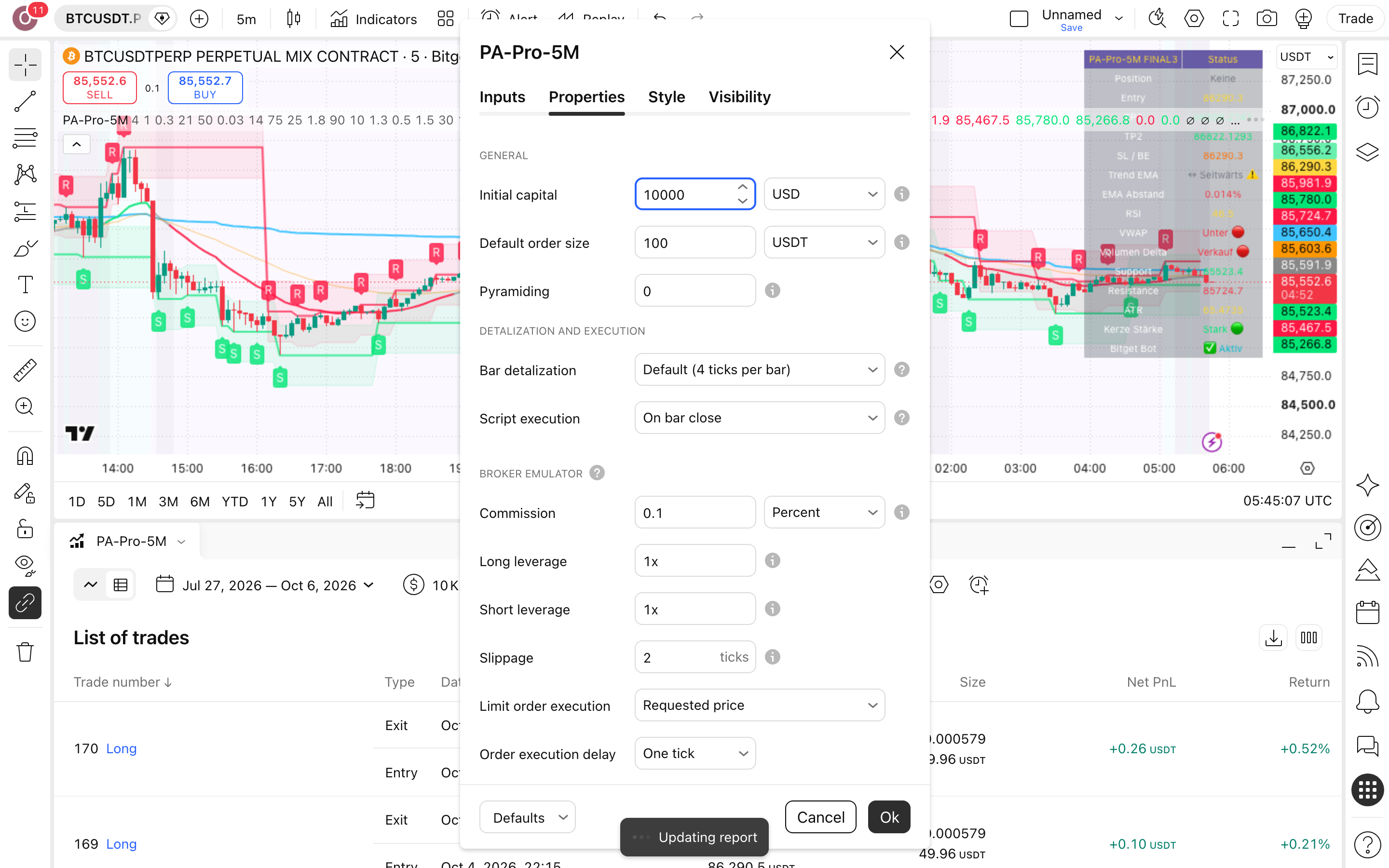Open the Defaults dropdown button

click(x=528, y=817)
